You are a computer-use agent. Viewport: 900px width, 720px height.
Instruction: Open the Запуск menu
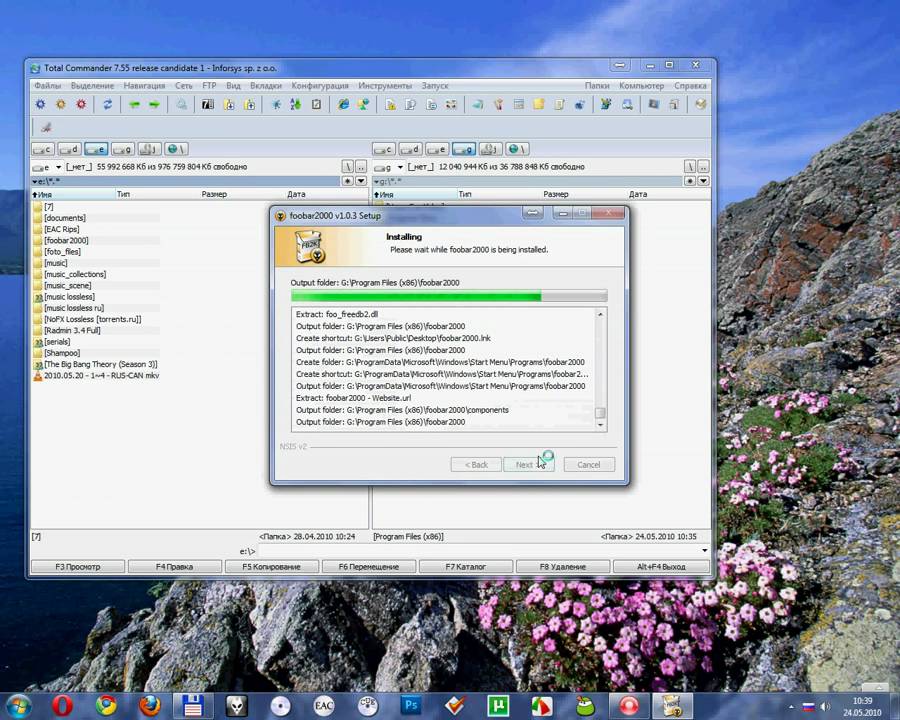coord(435,86)
